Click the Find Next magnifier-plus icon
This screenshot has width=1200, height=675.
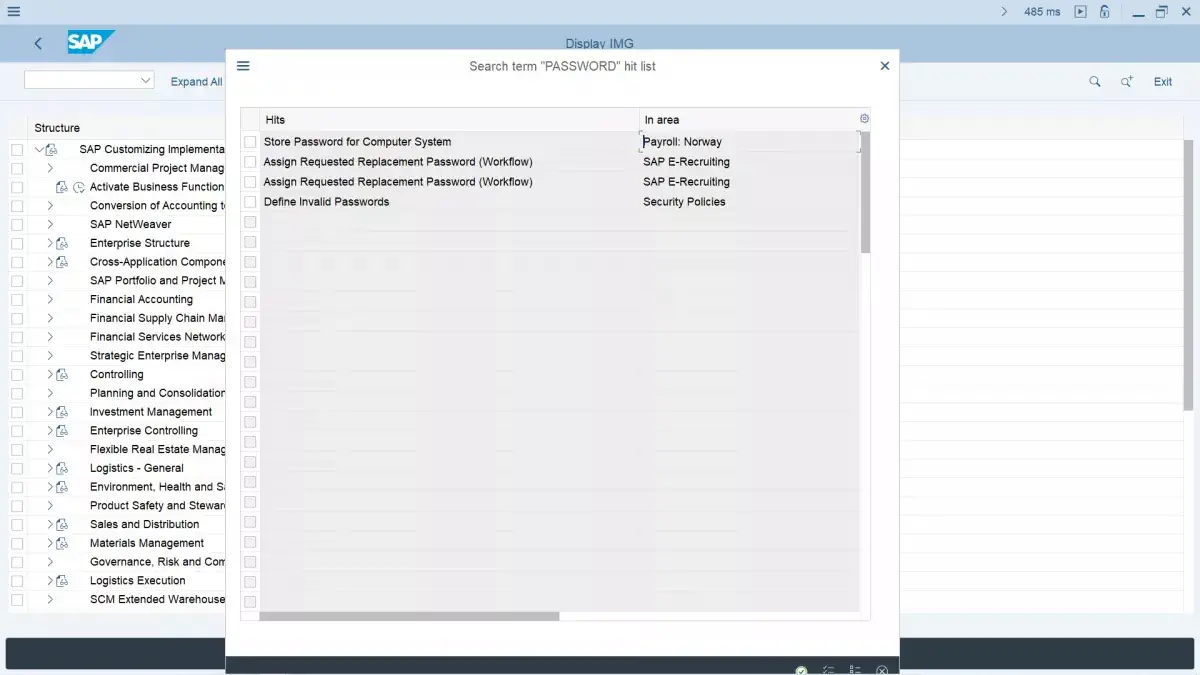[x=1127, y=82]
